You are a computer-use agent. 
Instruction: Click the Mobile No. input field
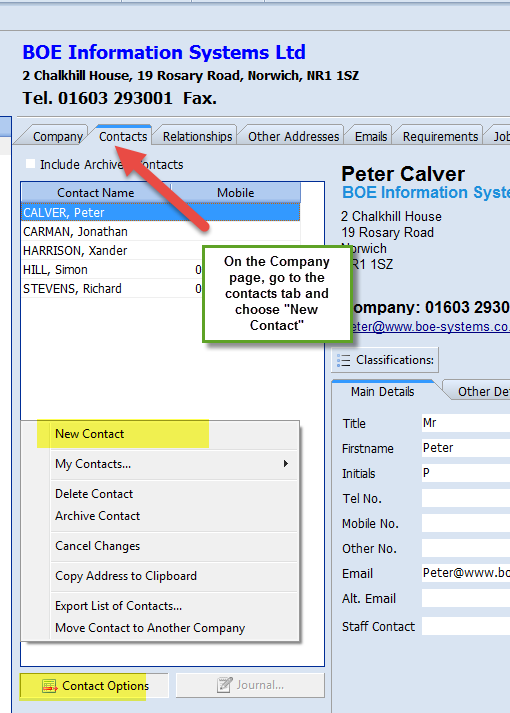pyautogui.click(x=466, y=523)
